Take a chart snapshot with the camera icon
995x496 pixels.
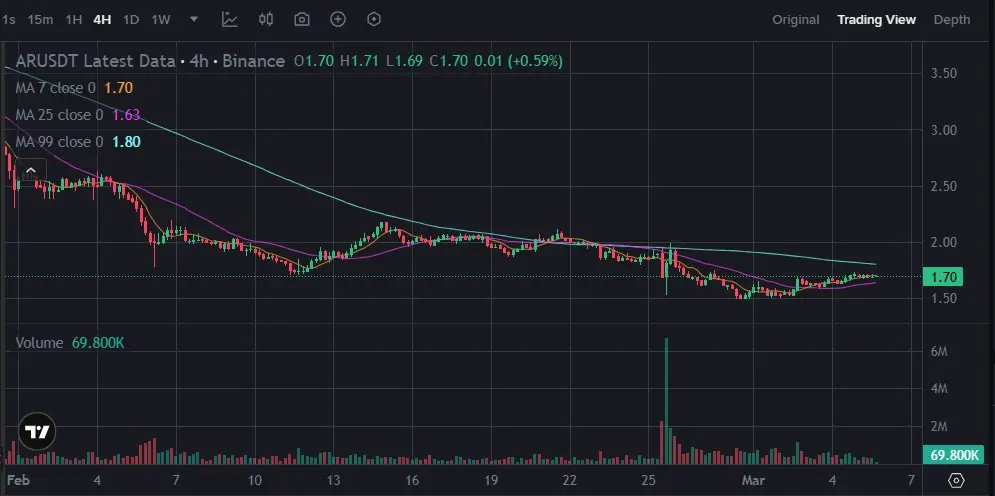tap(302, 20)
